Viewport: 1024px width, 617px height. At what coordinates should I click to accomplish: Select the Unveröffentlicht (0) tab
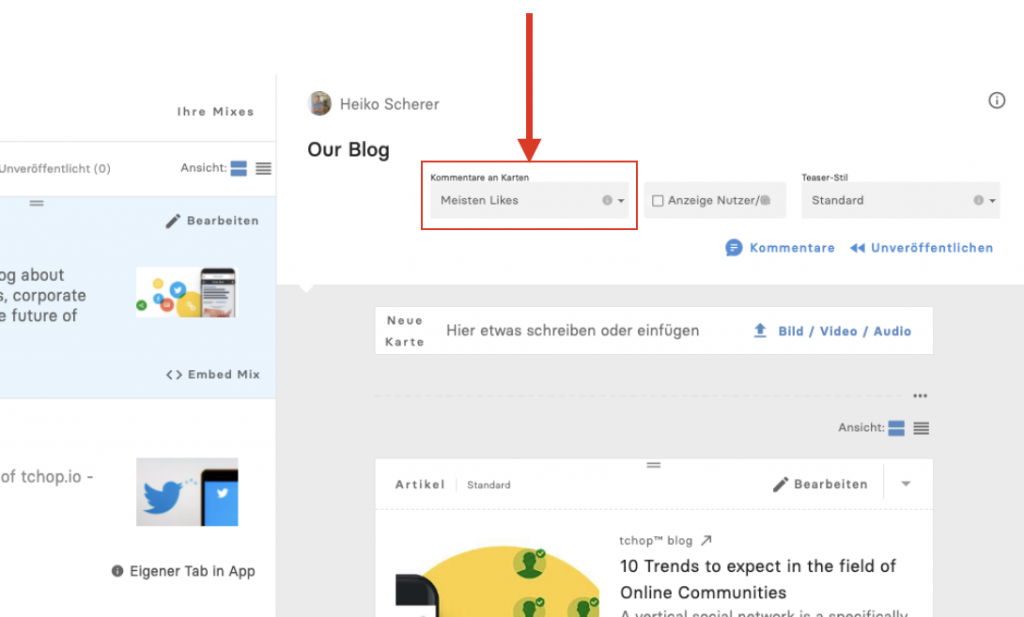(55, 168)
